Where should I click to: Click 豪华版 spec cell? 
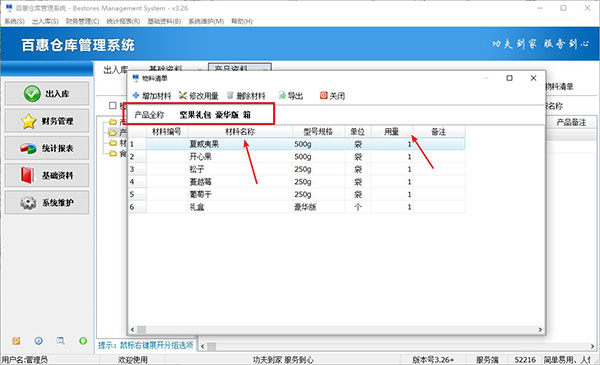(x=318, y=207)
